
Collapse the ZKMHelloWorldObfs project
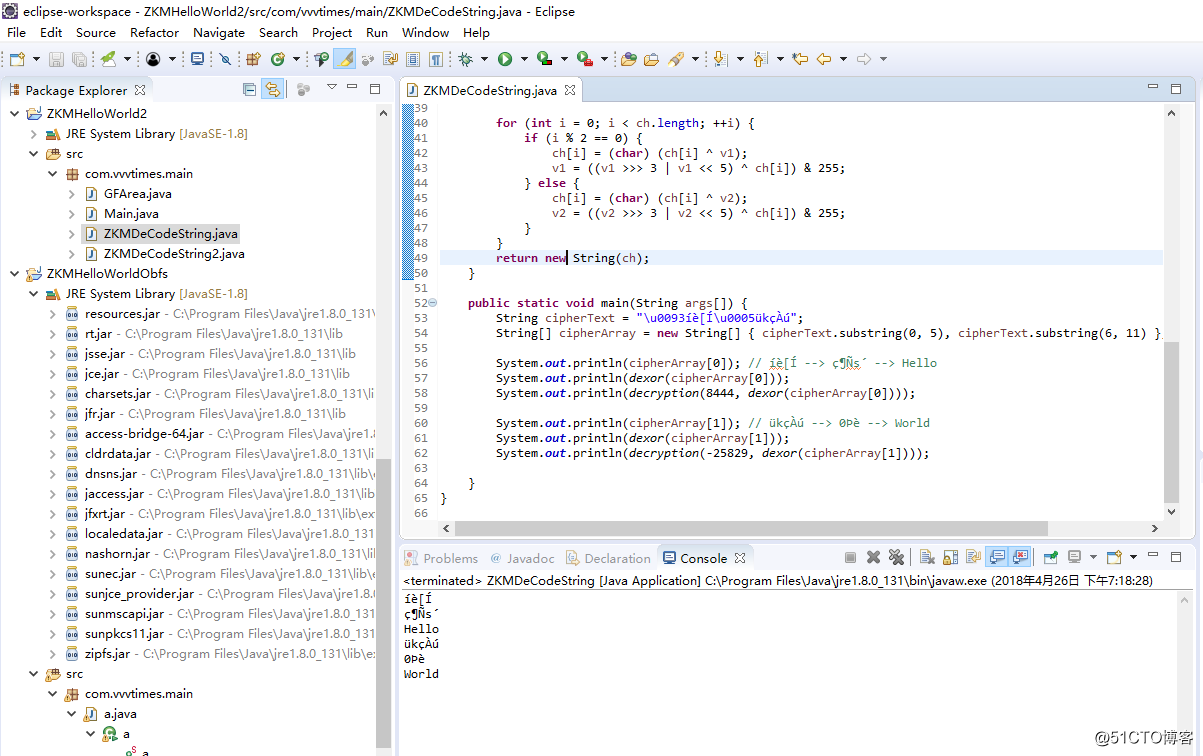pyautogui.click(x=14, y=274)
